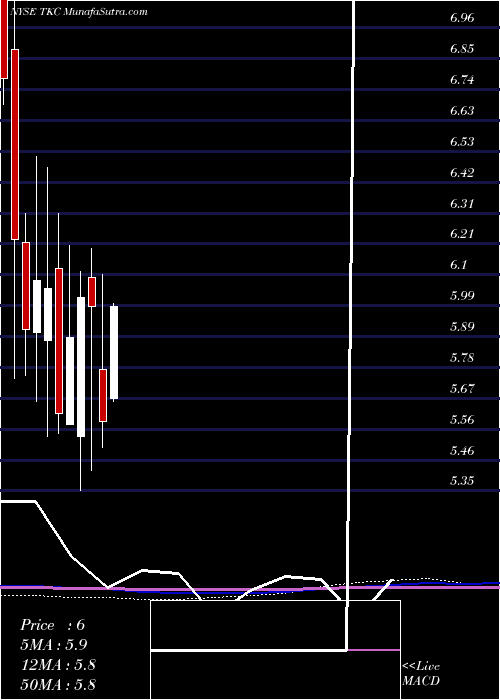
Task: Select the 6.63 price axis label
Action: [462, 111]
